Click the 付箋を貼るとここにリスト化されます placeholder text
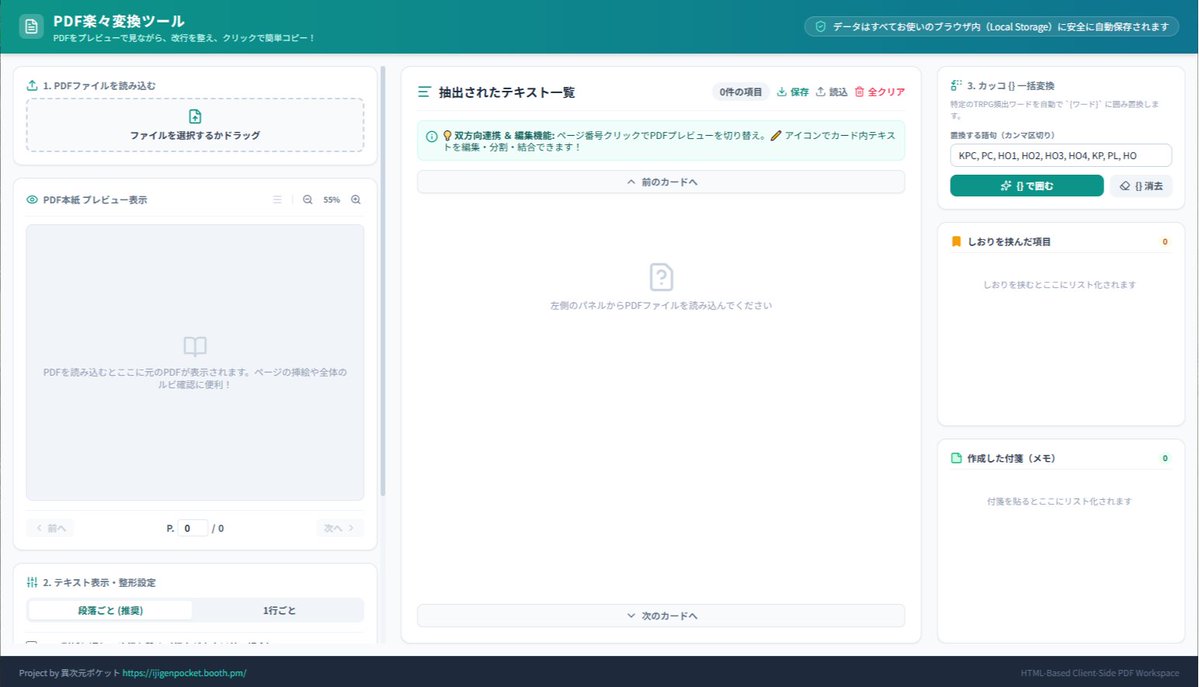This screenshot has height=687, width=1199. (x=1059, y=501)
